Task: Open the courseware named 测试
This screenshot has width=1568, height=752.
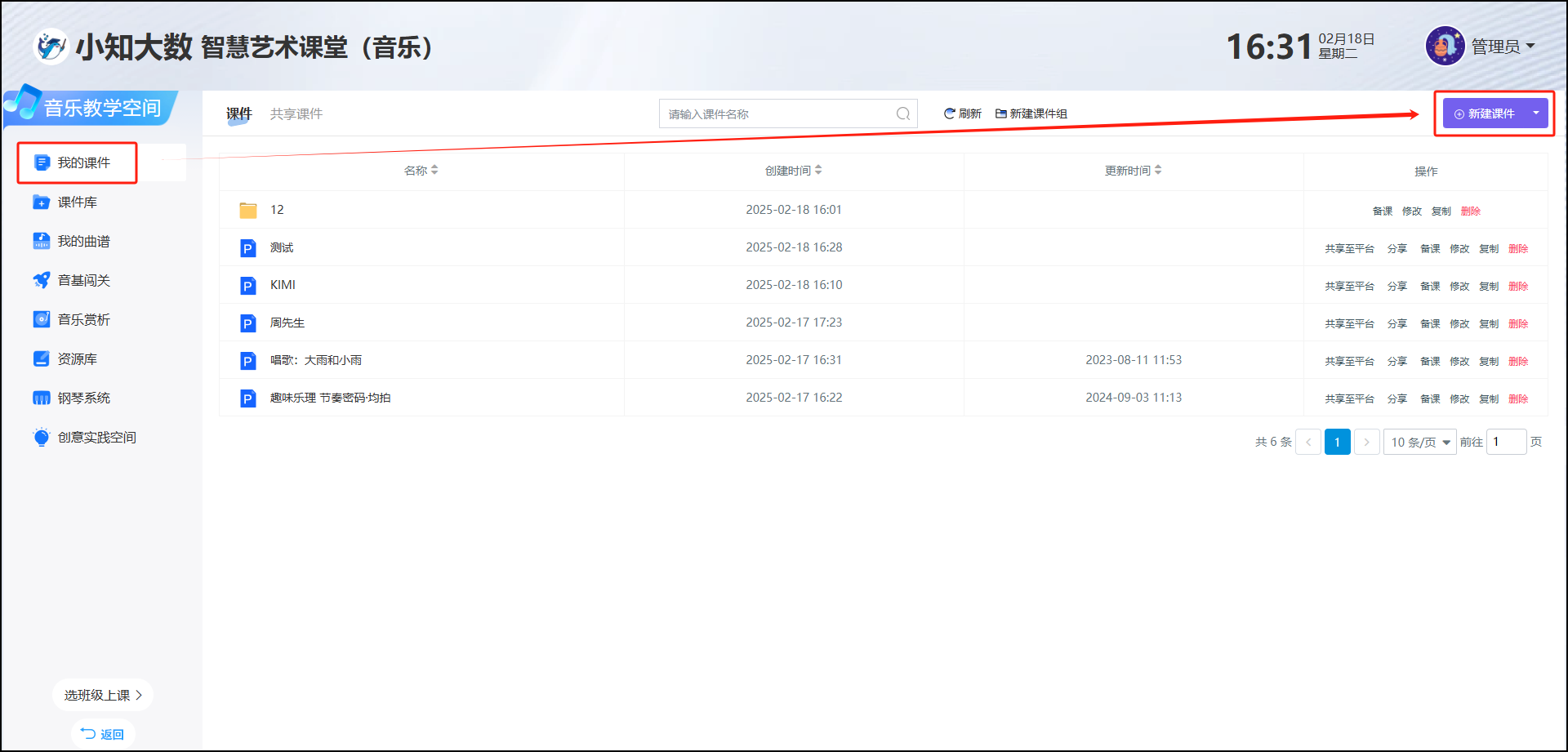Action: (x=282, y=247)
